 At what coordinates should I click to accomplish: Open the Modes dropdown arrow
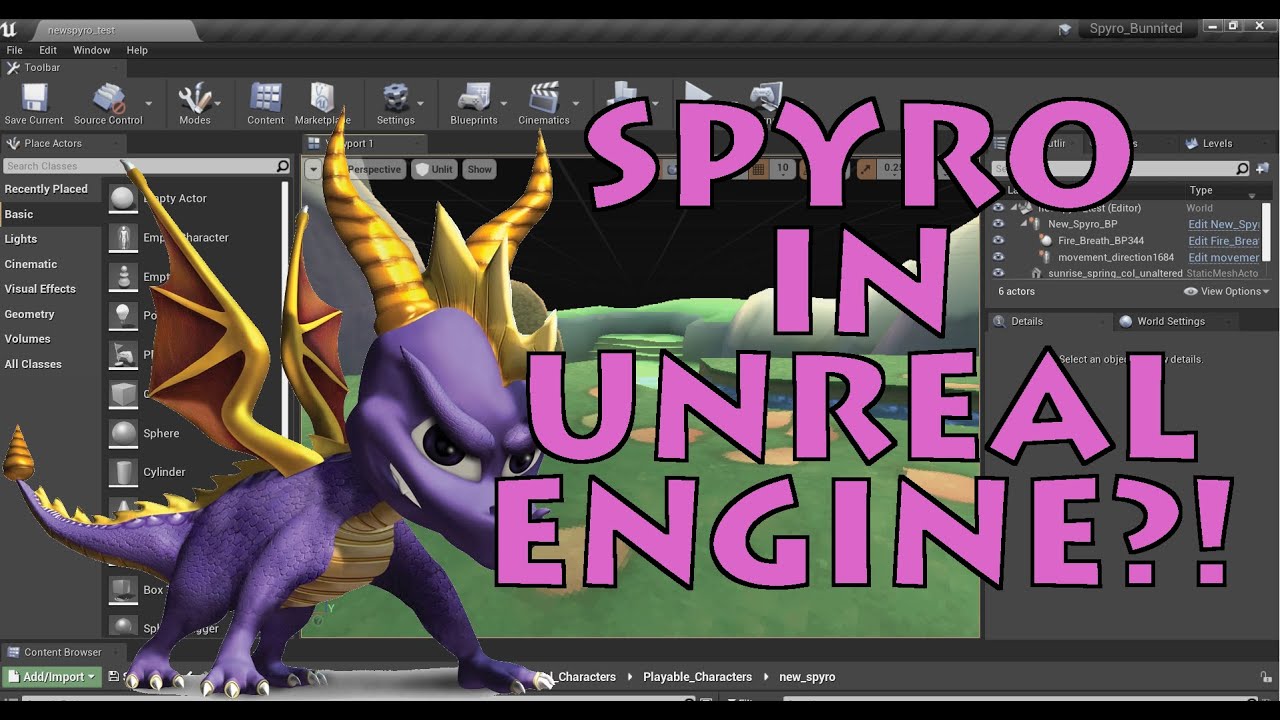[217, 103]
